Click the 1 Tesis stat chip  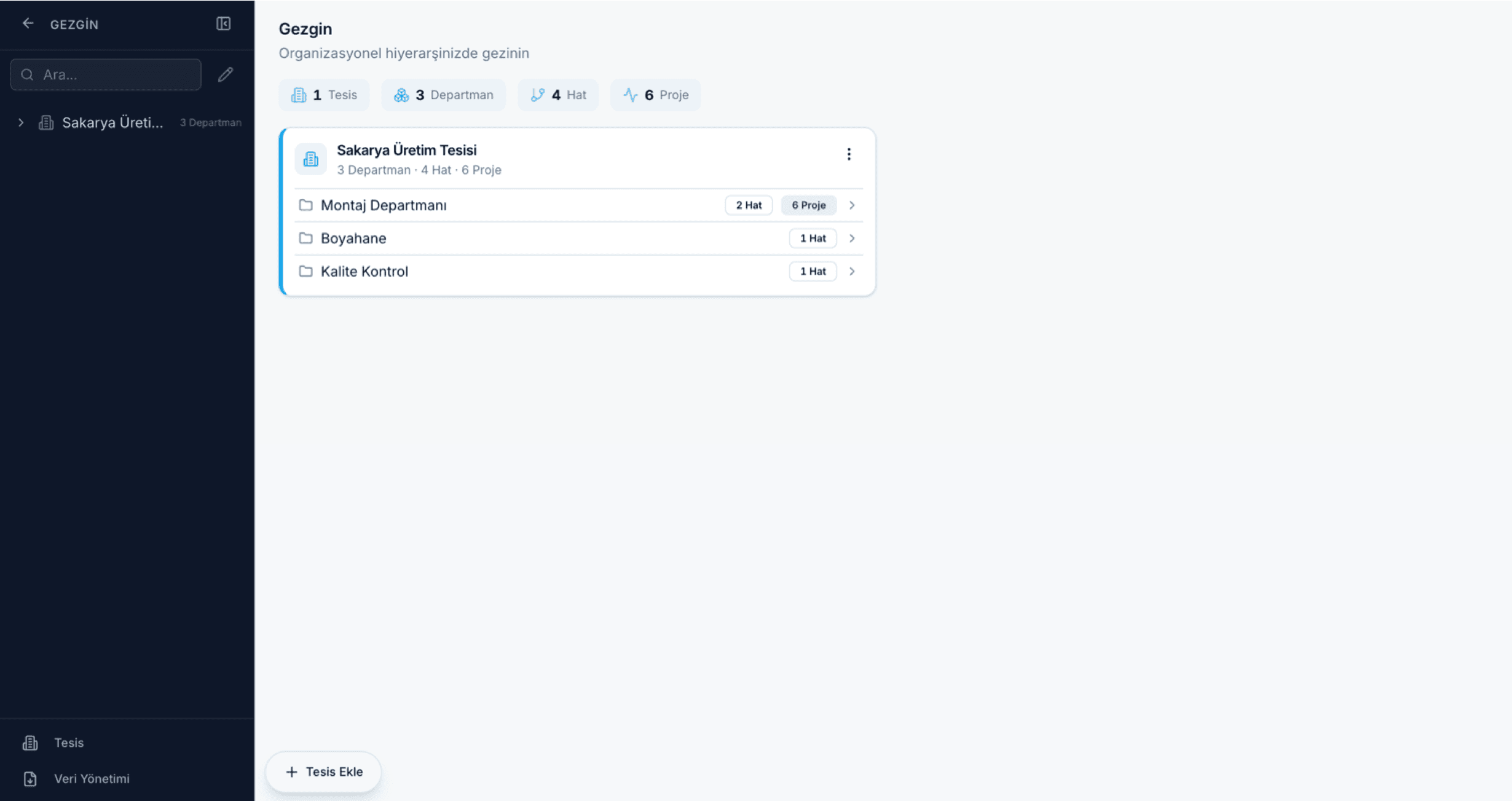(x=324, y=95)
